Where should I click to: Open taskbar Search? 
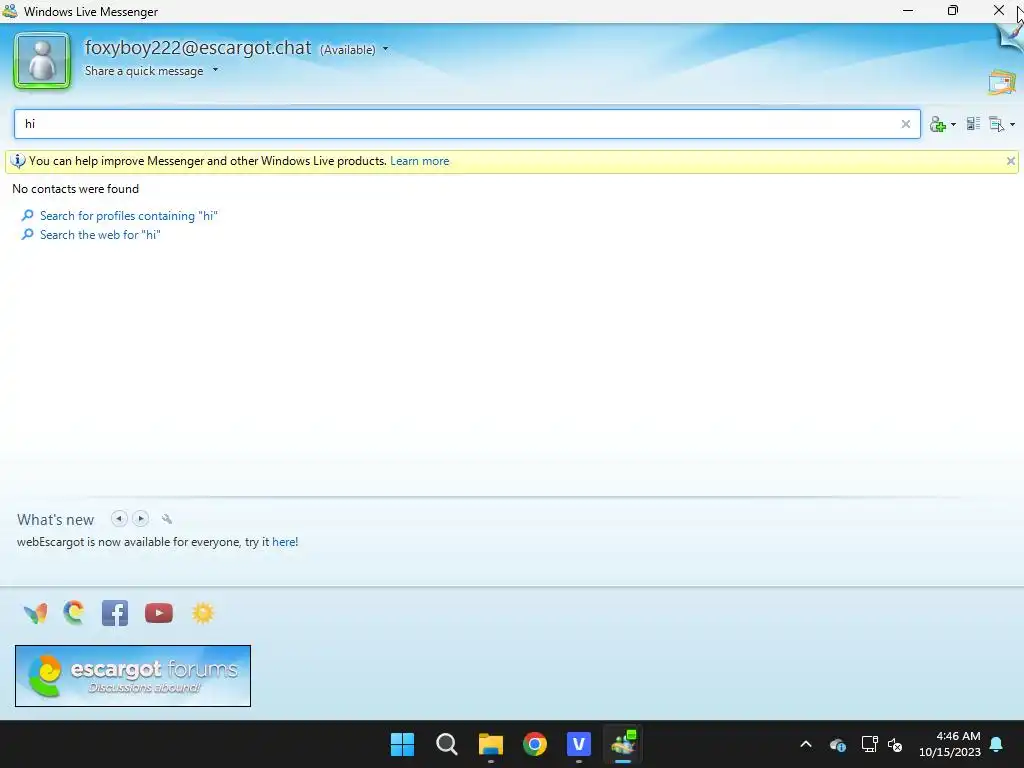pyautogui.click(x=447, y=744)
